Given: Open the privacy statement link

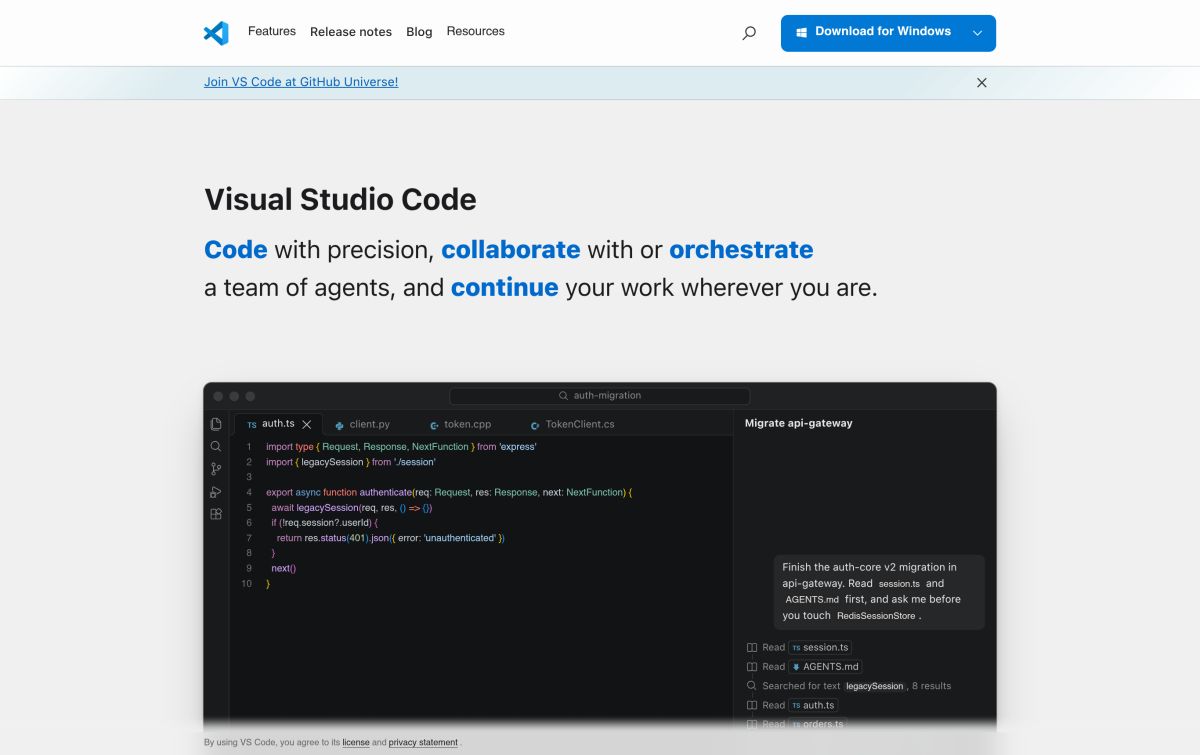Looking at the screenshot, I should point(423,743).
